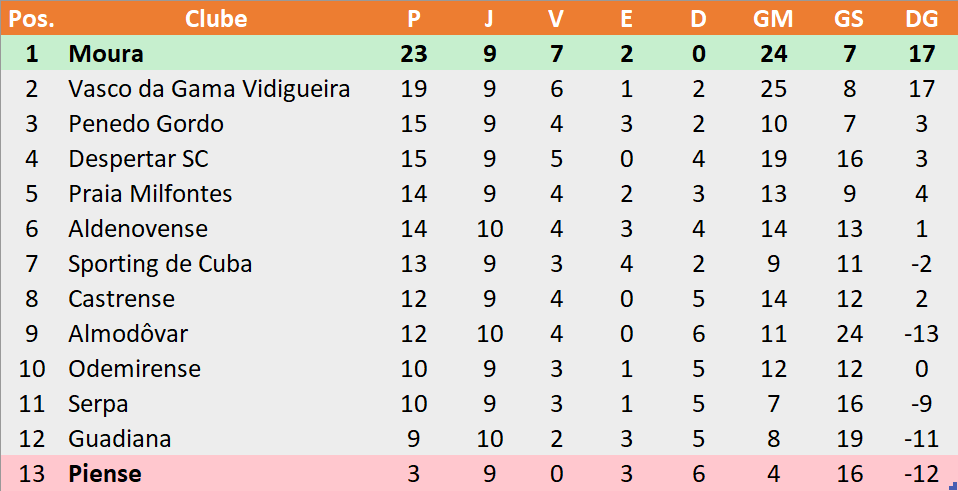Select the Almodôvar club cell

point(128,334)
